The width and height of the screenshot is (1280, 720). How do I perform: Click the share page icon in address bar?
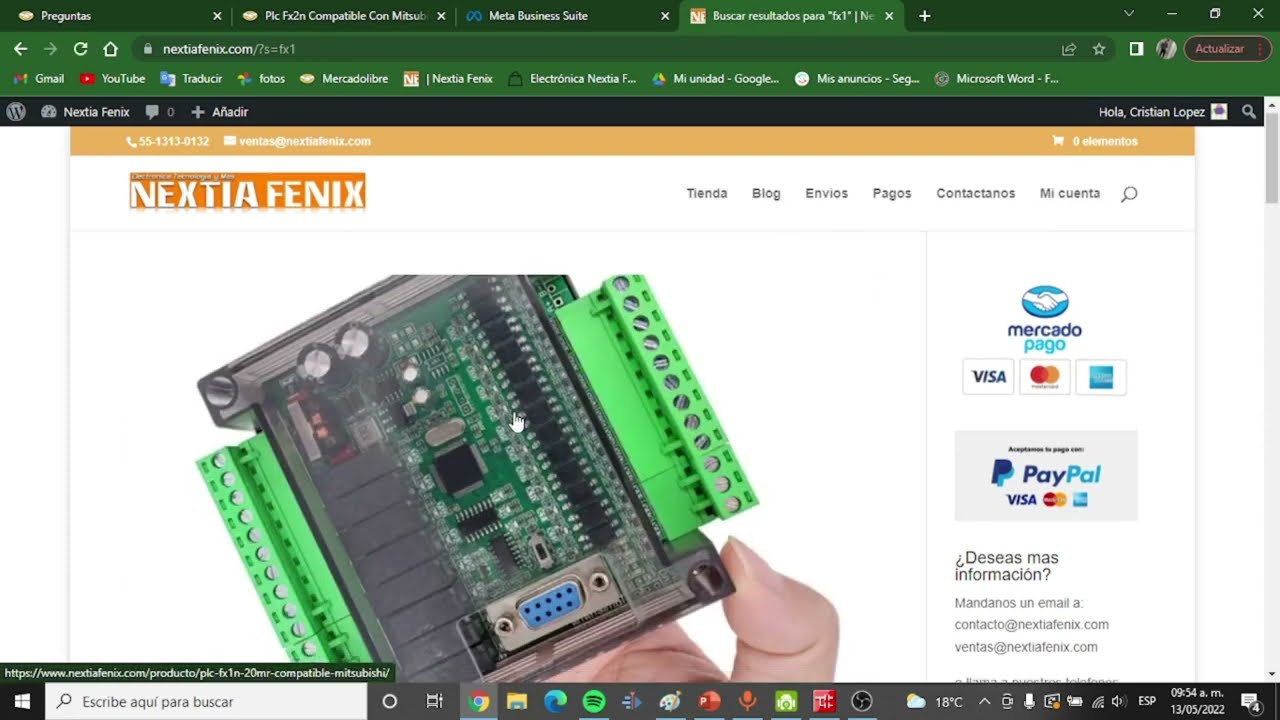coord(1069,48)
